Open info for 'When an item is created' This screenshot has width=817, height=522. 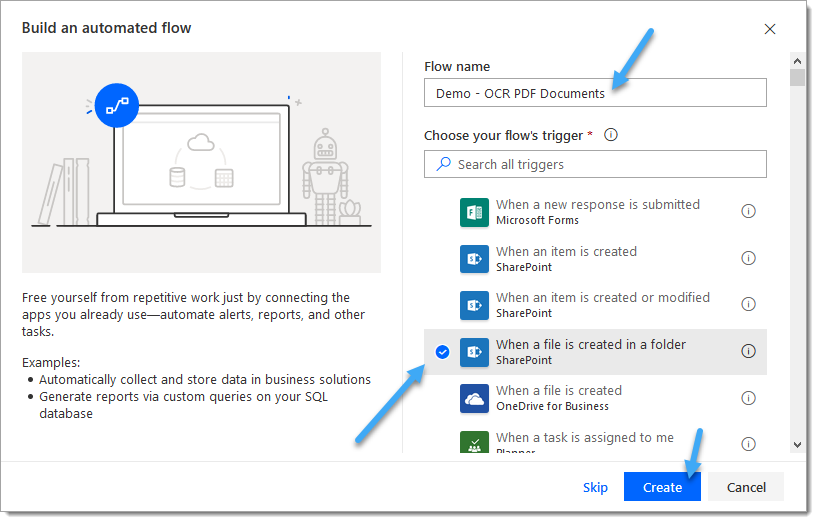click(x=748, y=258)
